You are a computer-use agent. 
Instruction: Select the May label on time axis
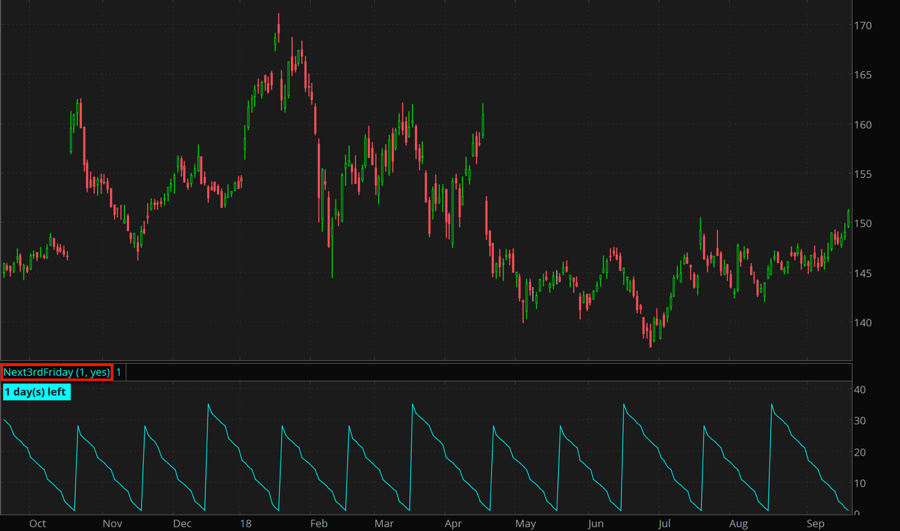click(525, 523)
